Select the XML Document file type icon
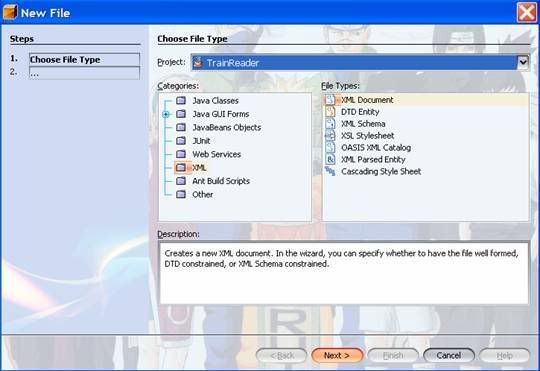 click(330, 100)
